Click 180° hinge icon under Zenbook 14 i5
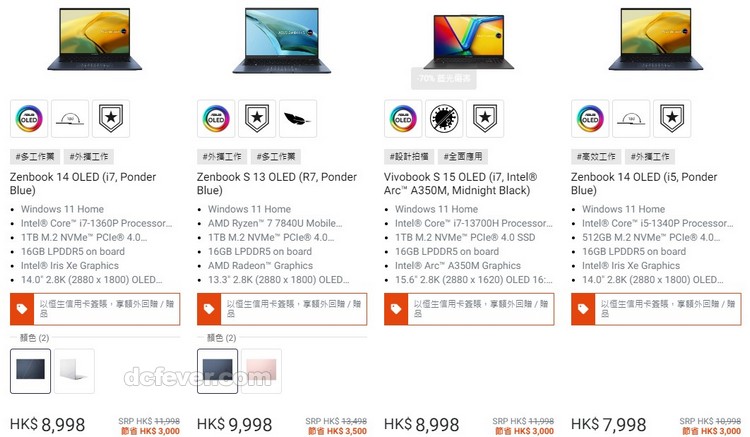750x437 pixels. [631, 119]
